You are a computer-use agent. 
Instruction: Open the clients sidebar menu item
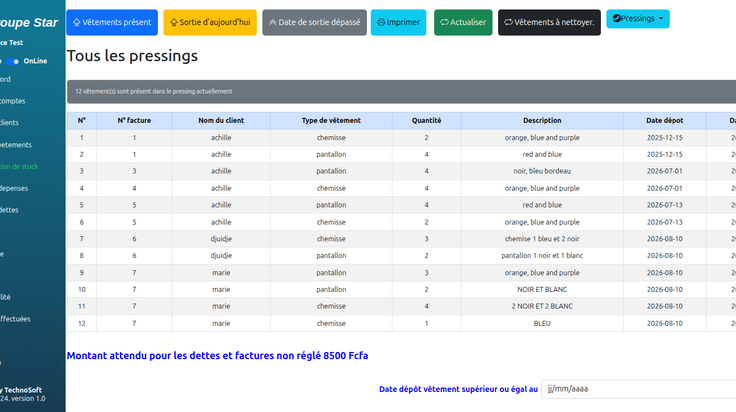click(x=9, y=122)
